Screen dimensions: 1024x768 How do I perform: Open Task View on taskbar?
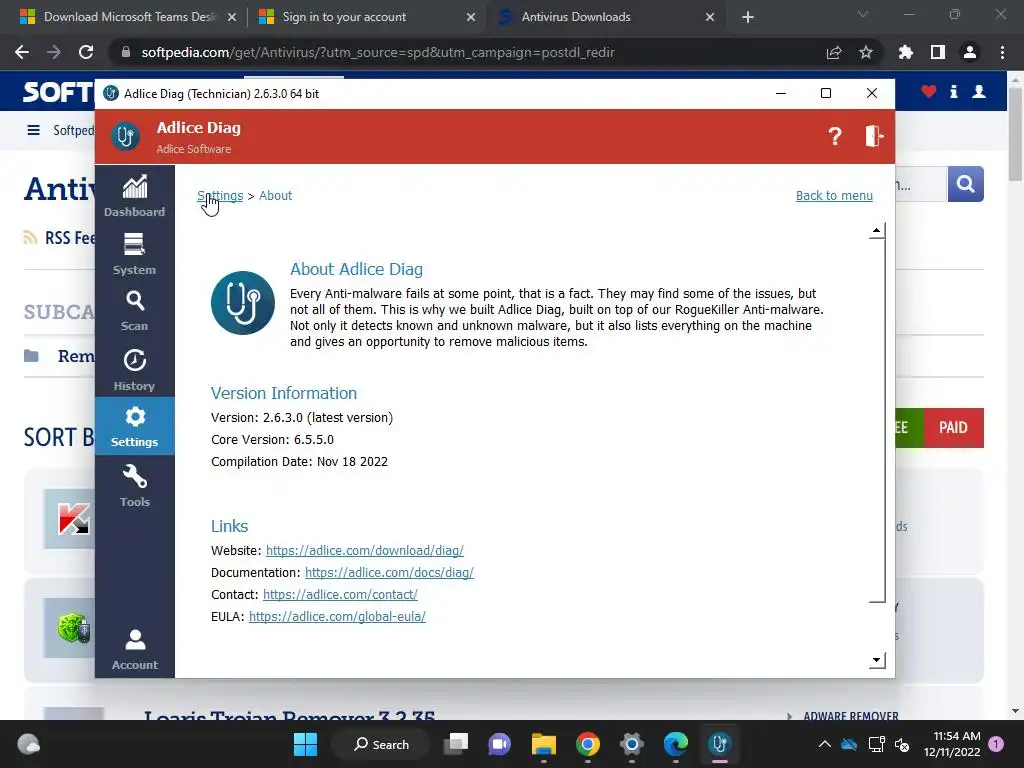click(x=456, y=744)
